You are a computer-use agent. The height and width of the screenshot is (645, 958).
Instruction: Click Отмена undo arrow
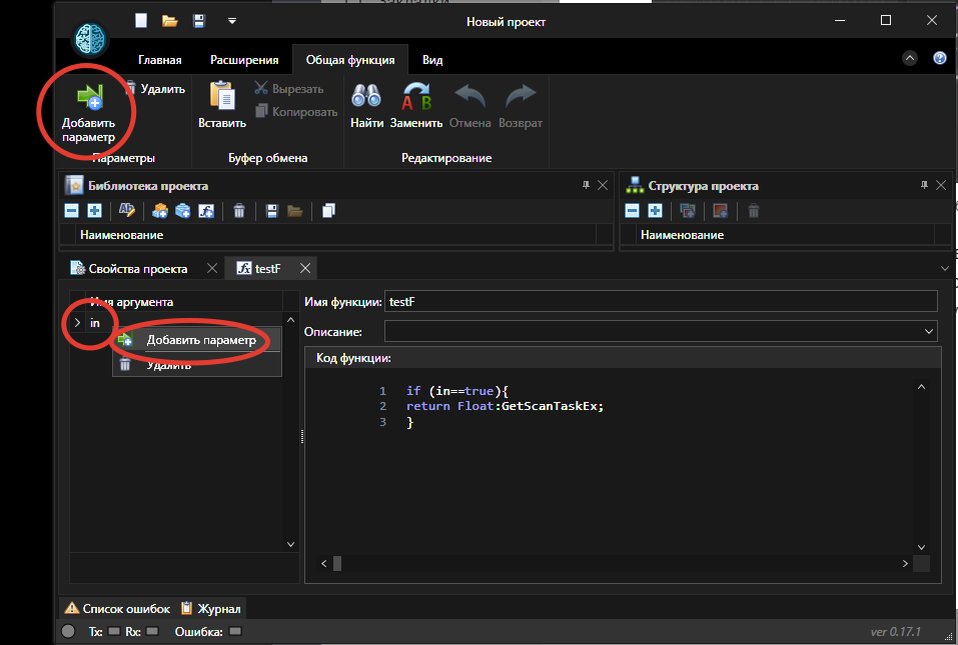(x=470, y=105)
